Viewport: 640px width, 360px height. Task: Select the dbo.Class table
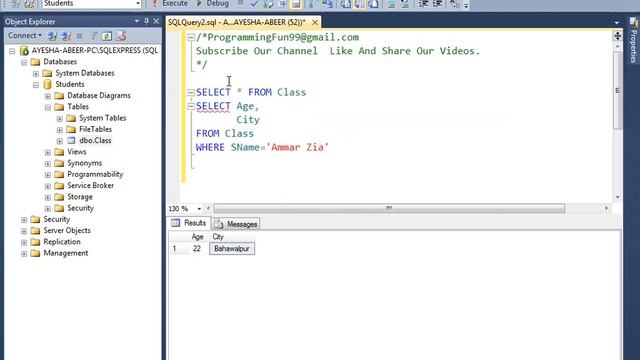[x=95, y=140]
